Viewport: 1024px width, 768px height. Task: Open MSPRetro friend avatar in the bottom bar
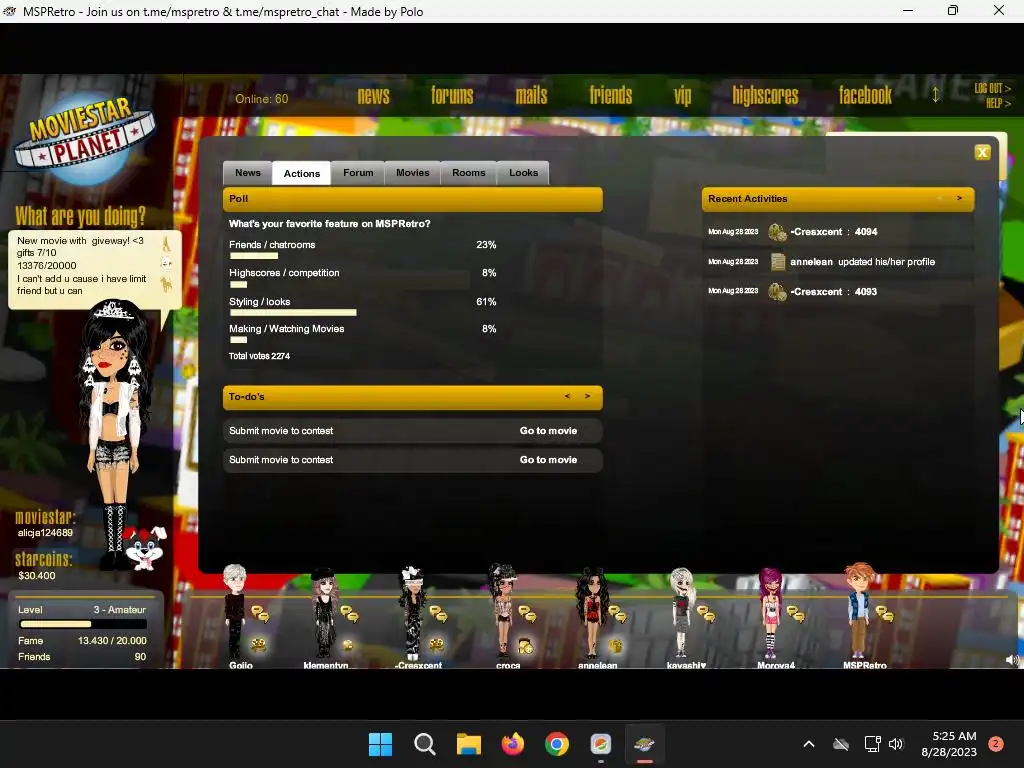(859, 611)
